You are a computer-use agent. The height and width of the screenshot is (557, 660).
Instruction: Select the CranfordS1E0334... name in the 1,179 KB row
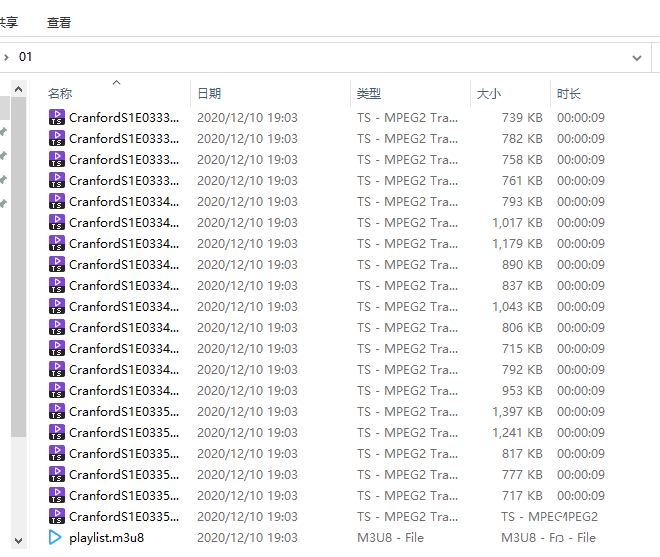(x=124, y=244)
